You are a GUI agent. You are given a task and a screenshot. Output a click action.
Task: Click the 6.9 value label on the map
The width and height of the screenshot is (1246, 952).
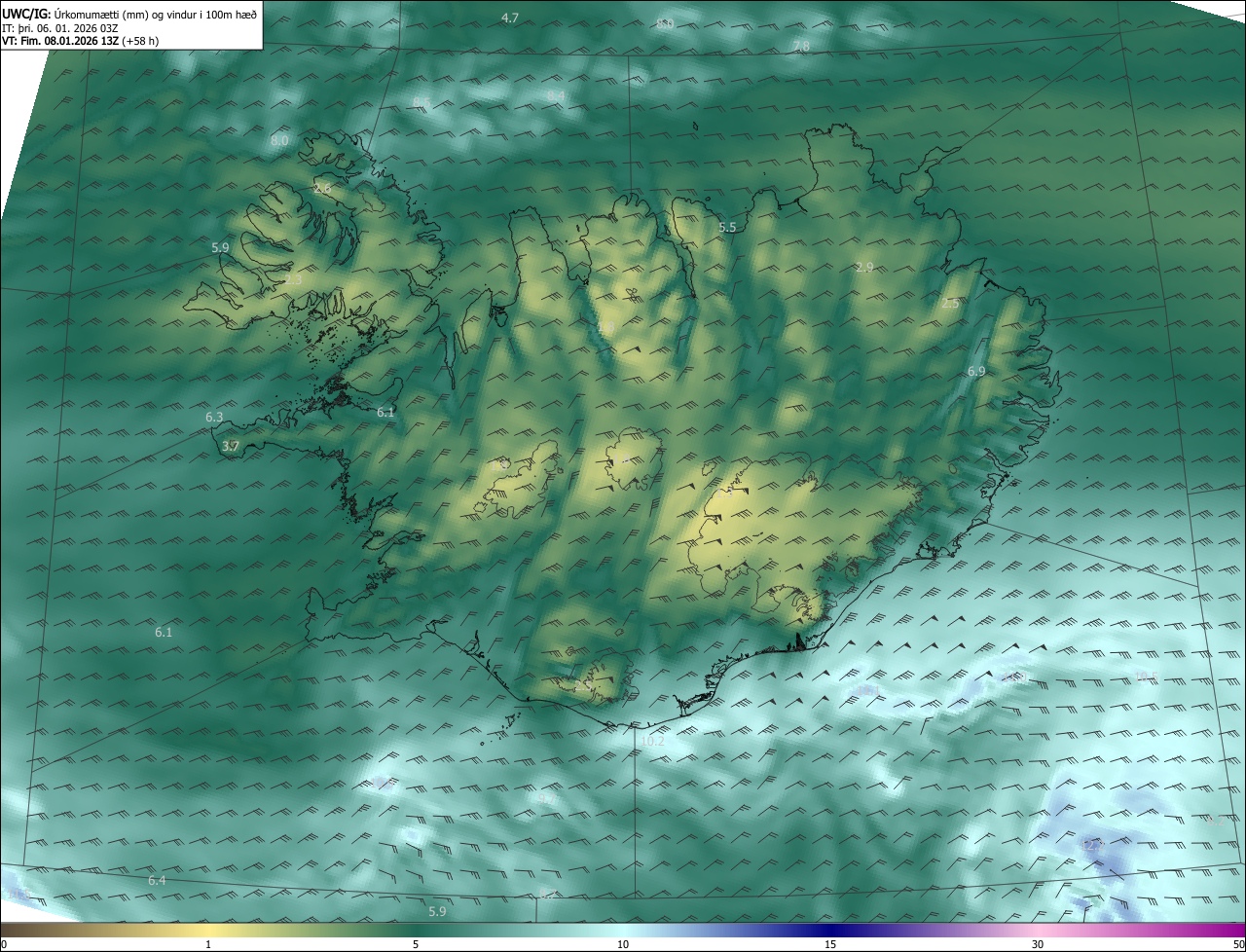point(976,372)
